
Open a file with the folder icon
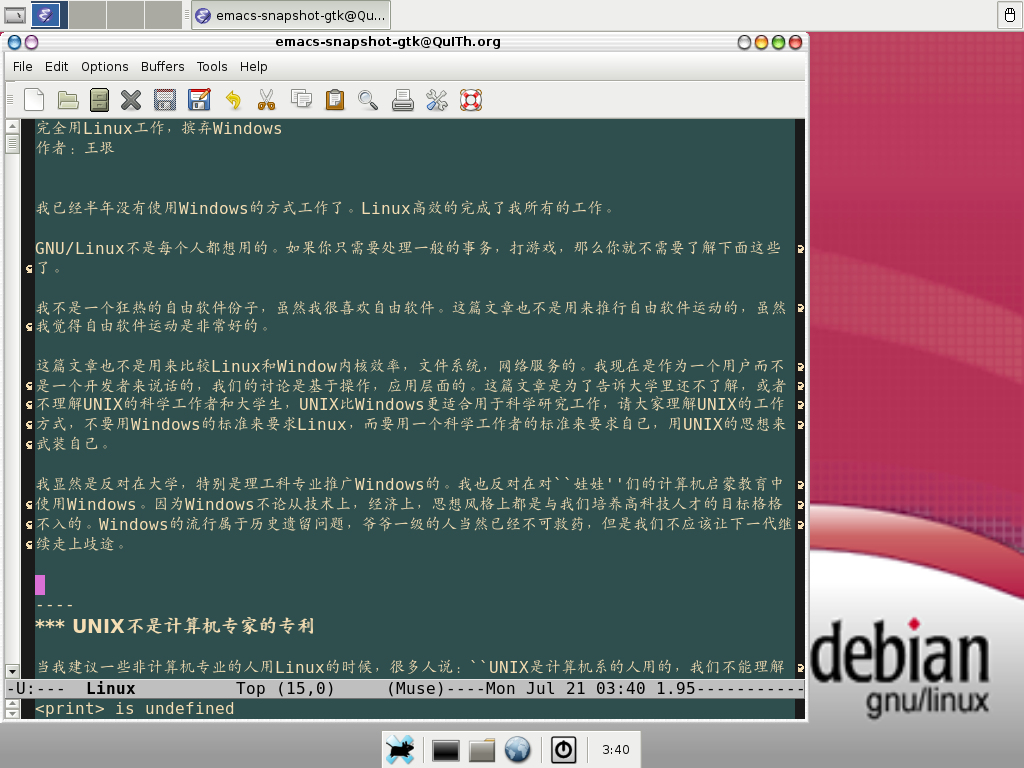(68, 100)
